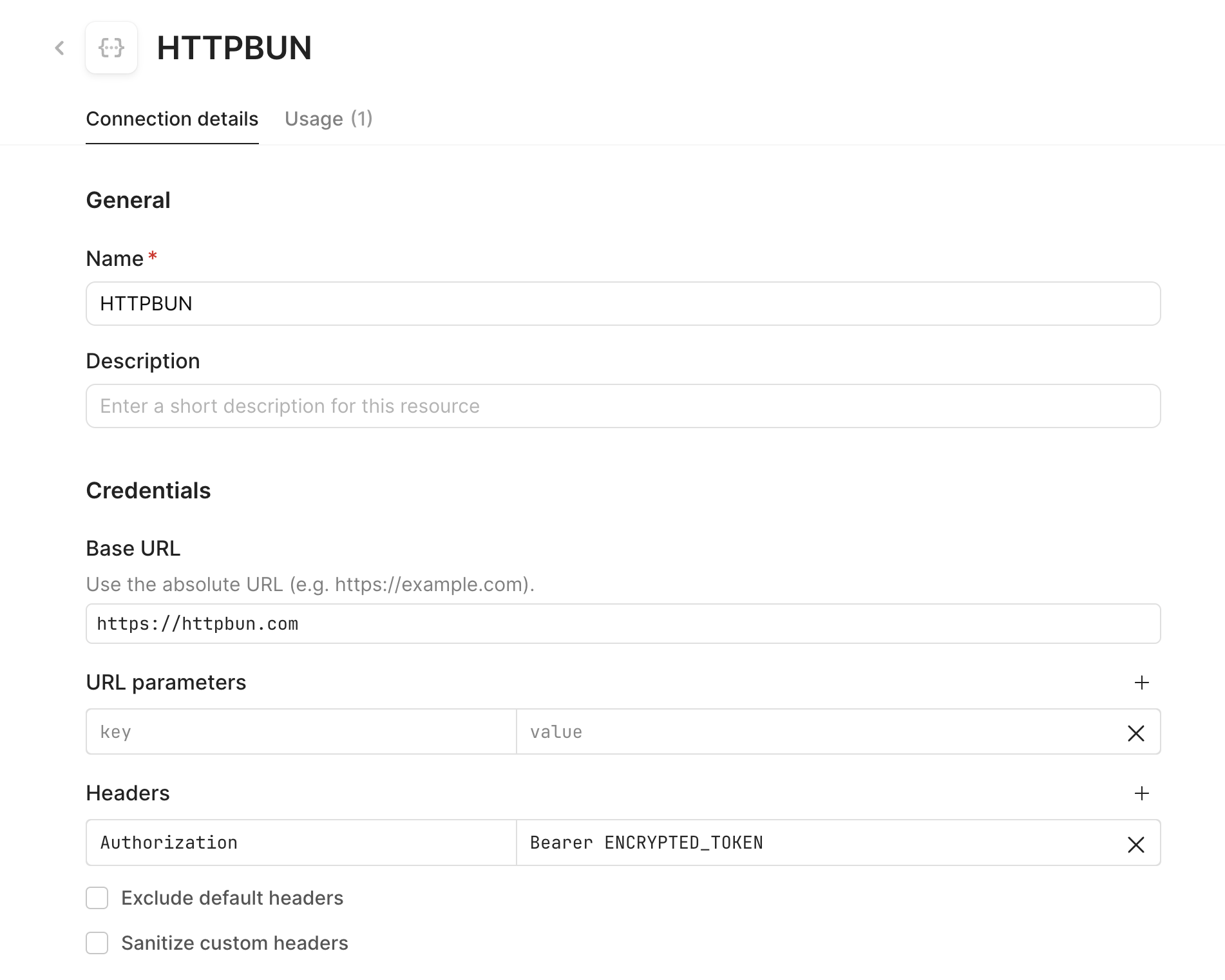Click into the Description input field

pyautogui.click(x=623, y=406)
